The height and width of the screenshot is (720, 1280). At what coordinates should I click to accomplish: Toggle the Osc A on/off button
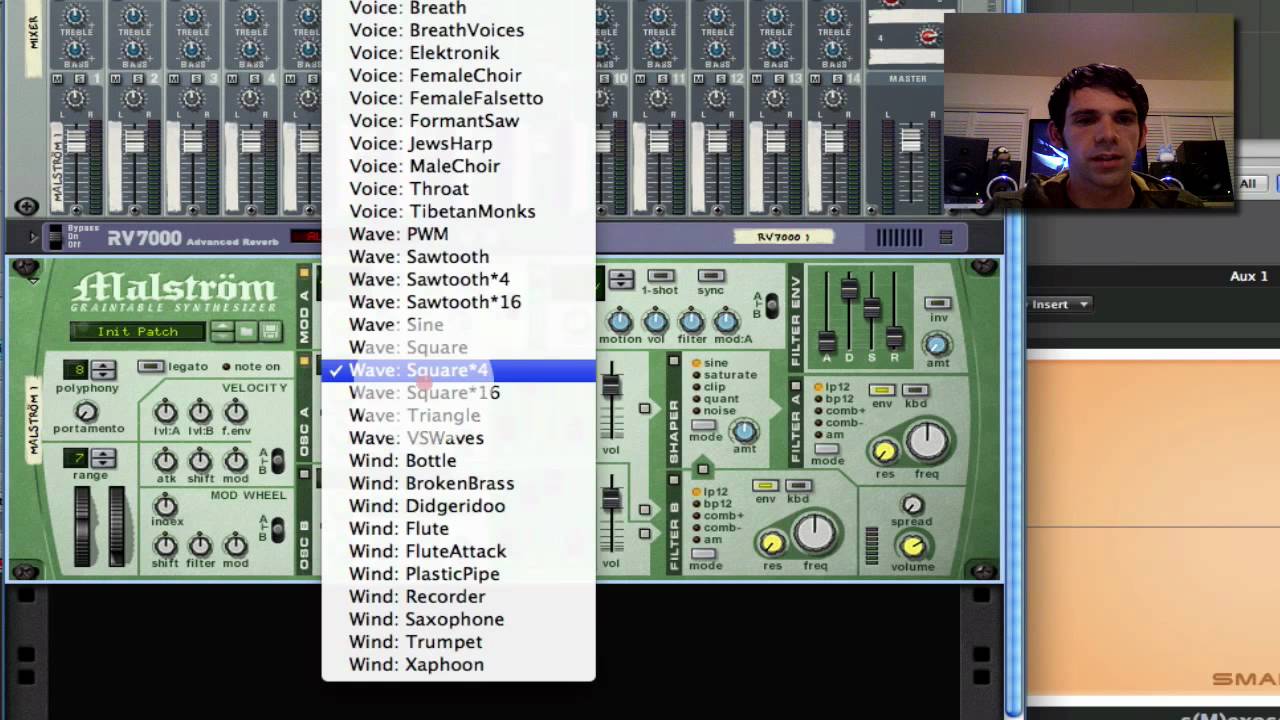point(304,359)
